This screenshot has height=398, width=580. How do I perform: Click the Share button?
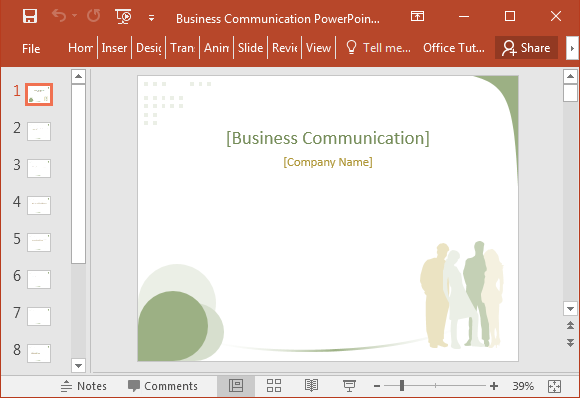click(x=526, y=48)
